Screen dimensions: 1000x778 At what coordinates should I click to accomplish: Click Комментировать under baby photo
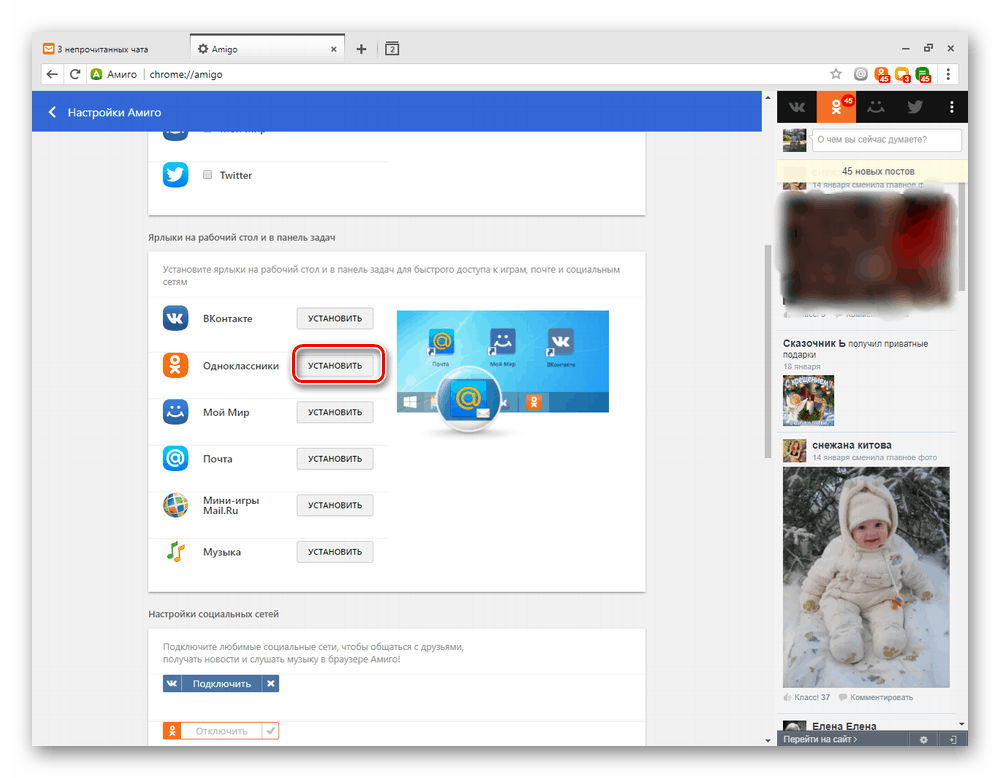tap(876, 697)
